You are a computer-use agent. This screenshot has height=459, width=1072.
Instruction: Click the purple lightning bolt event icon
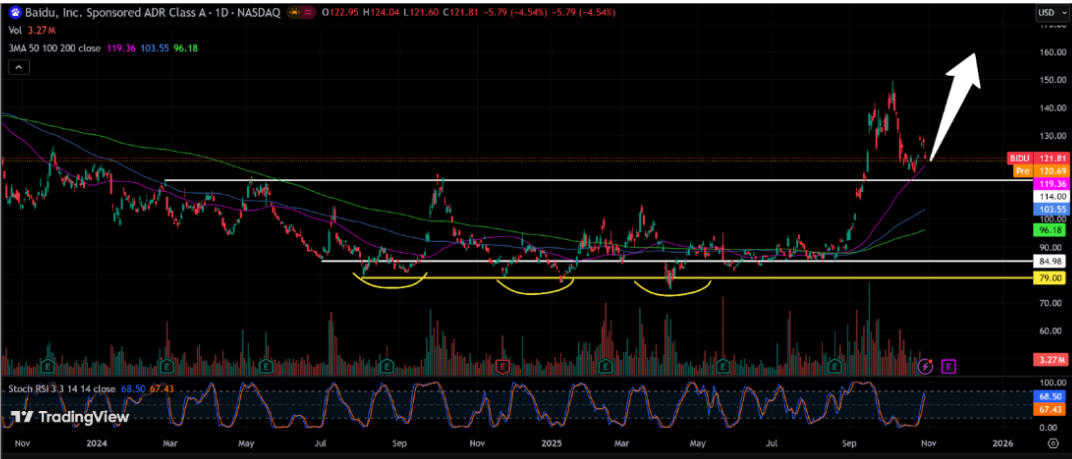click(x=927, y=366)
